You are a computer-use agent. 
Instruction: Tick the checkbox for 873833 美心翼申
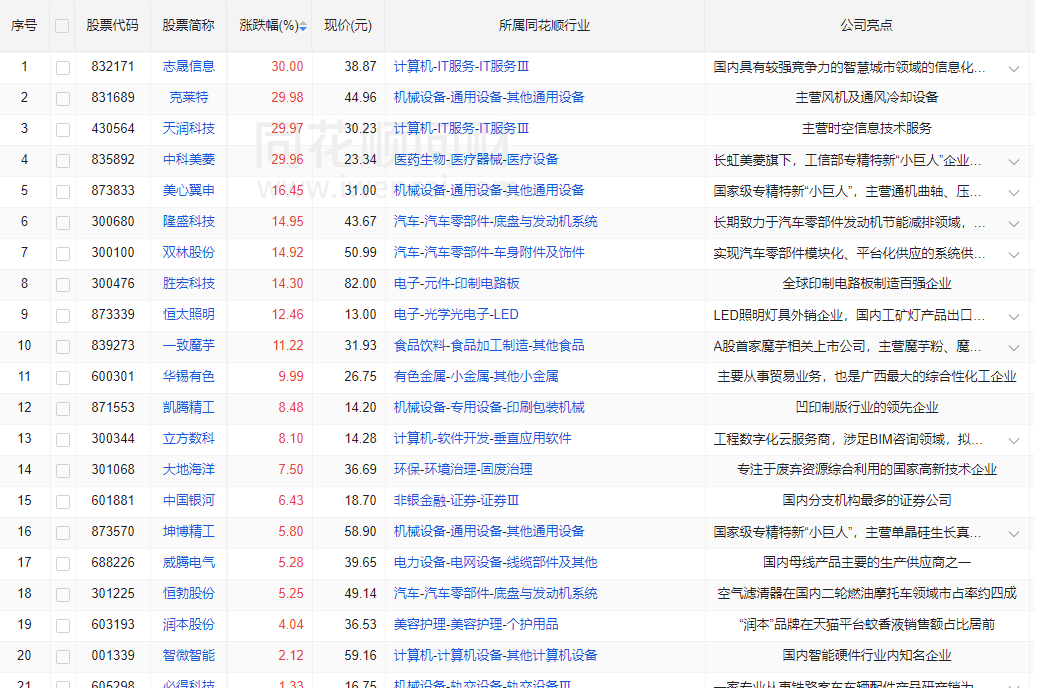[63, 191]
